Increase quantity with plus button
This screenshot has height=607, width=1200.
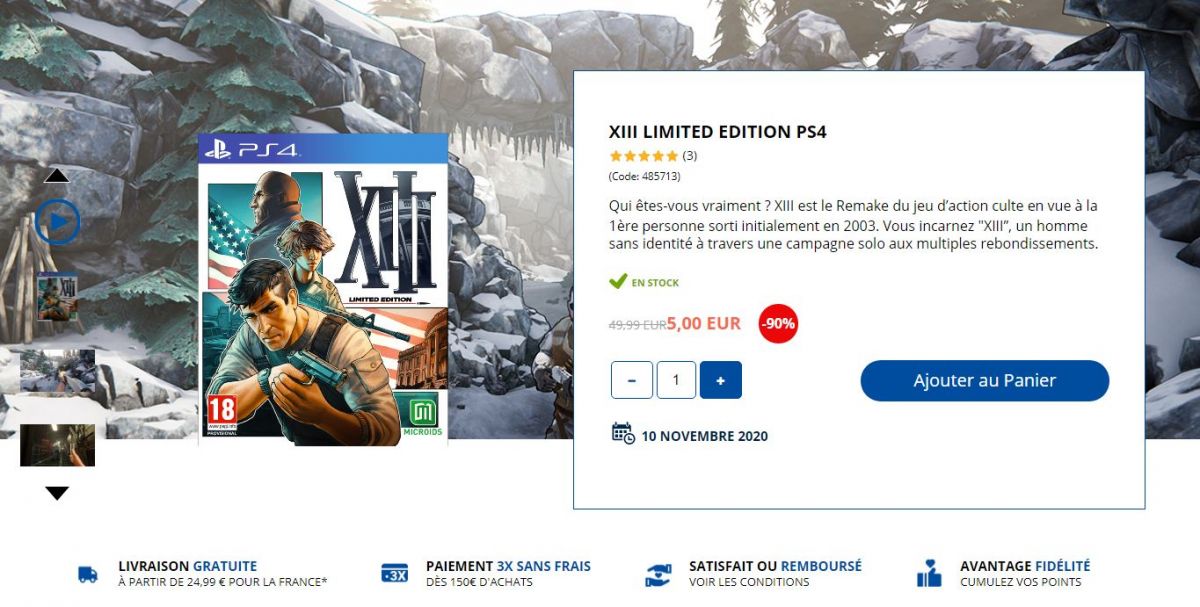(x=721, y=380)
